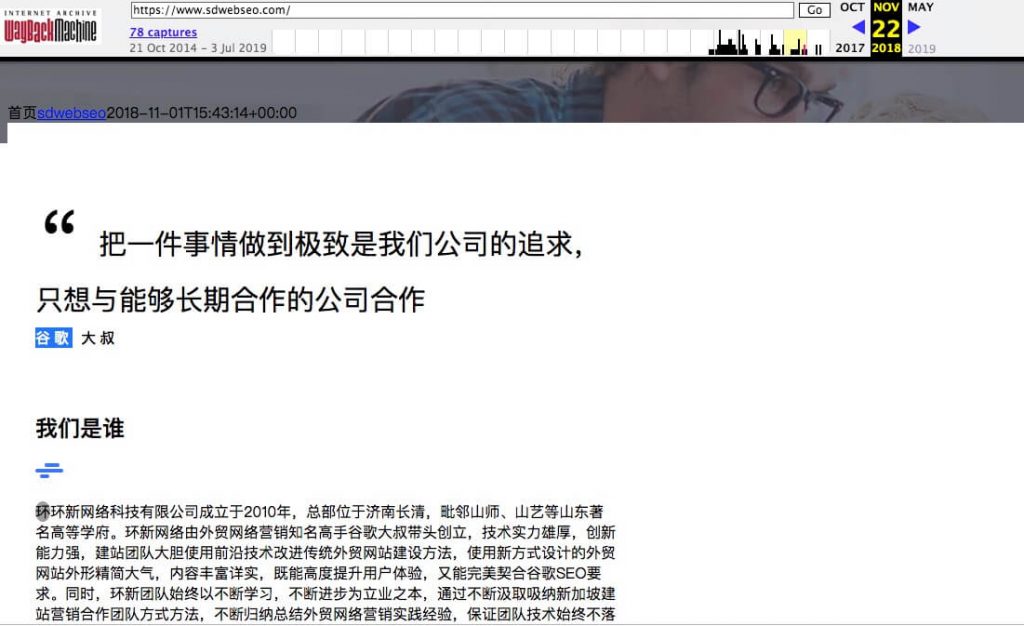The image size is (1024, 626).
Task: Click the highlighted capture date 22
Action: [x=886, y=29]
